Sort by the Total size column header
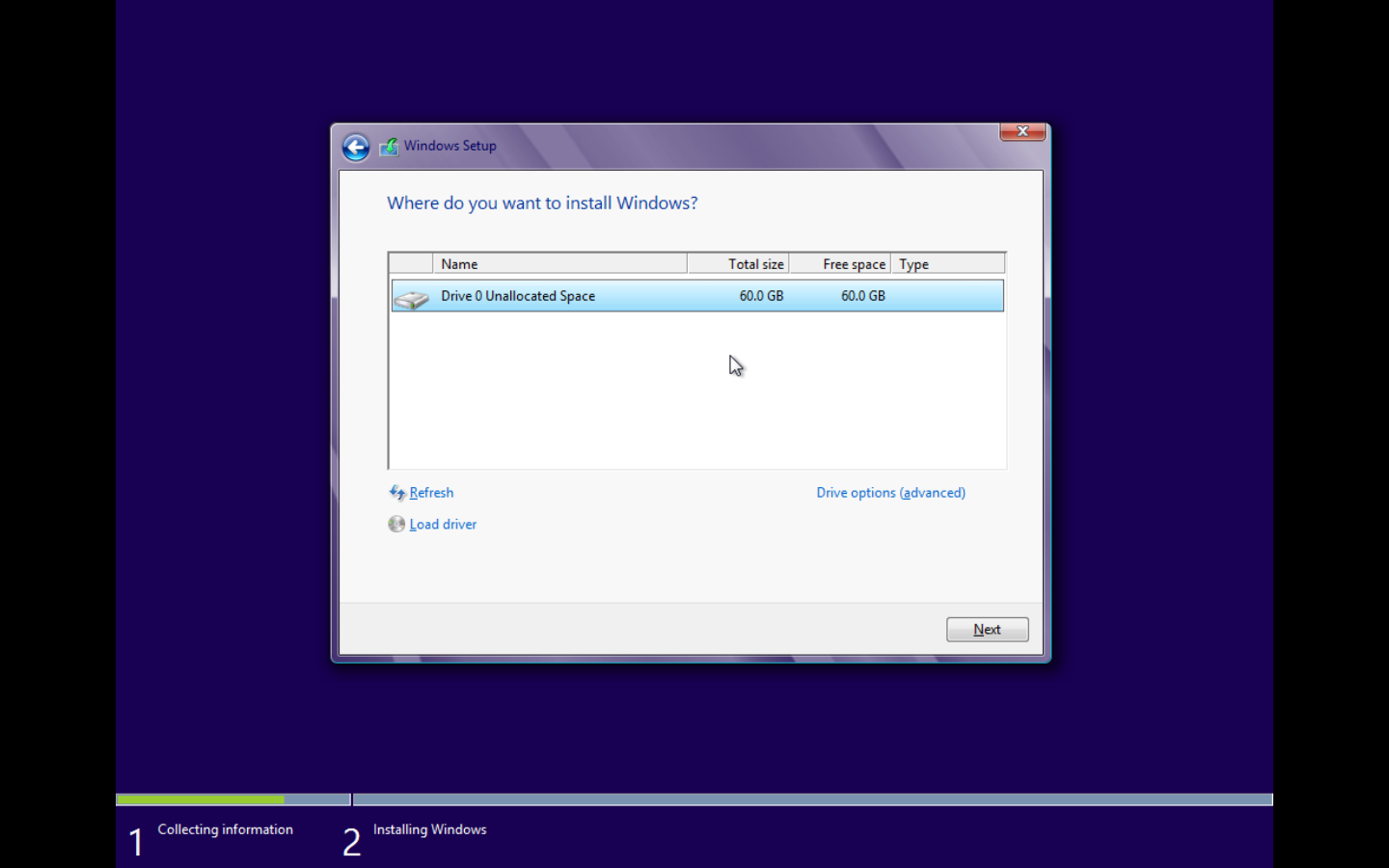1389x868 pixels. 738,264
